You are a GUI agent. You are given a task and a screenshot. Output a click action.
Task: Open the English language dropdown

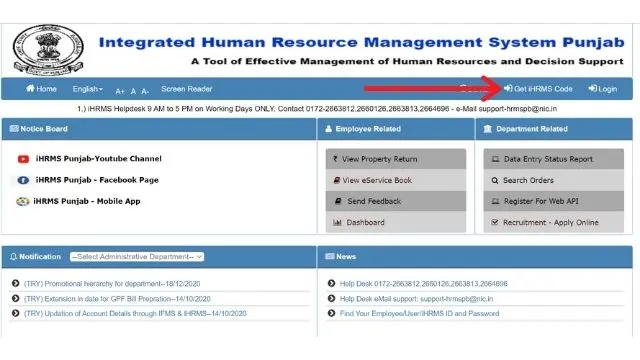[x=87, y=89]
